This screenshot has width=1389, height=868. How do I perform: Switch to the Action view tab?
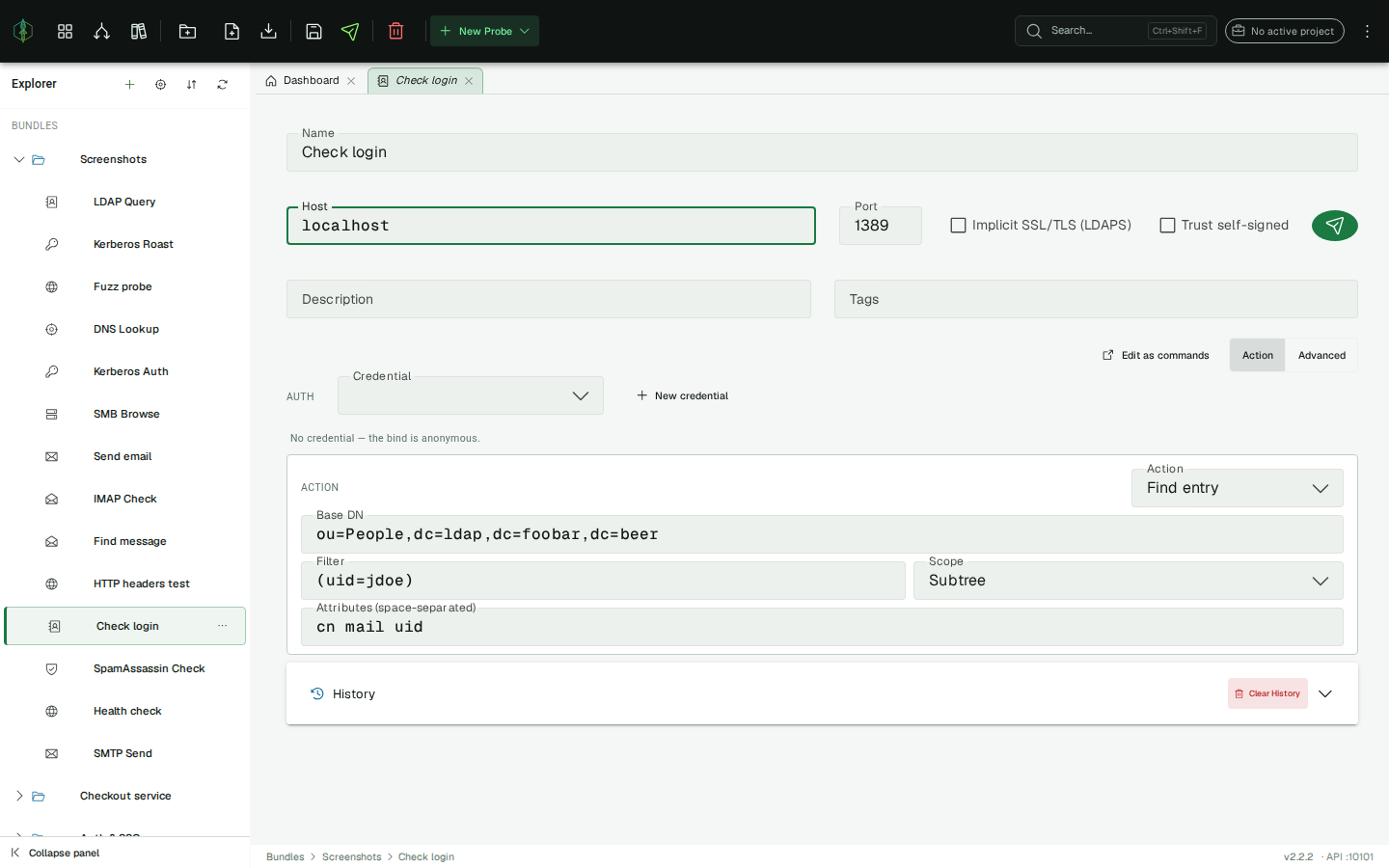point(1257,355)
